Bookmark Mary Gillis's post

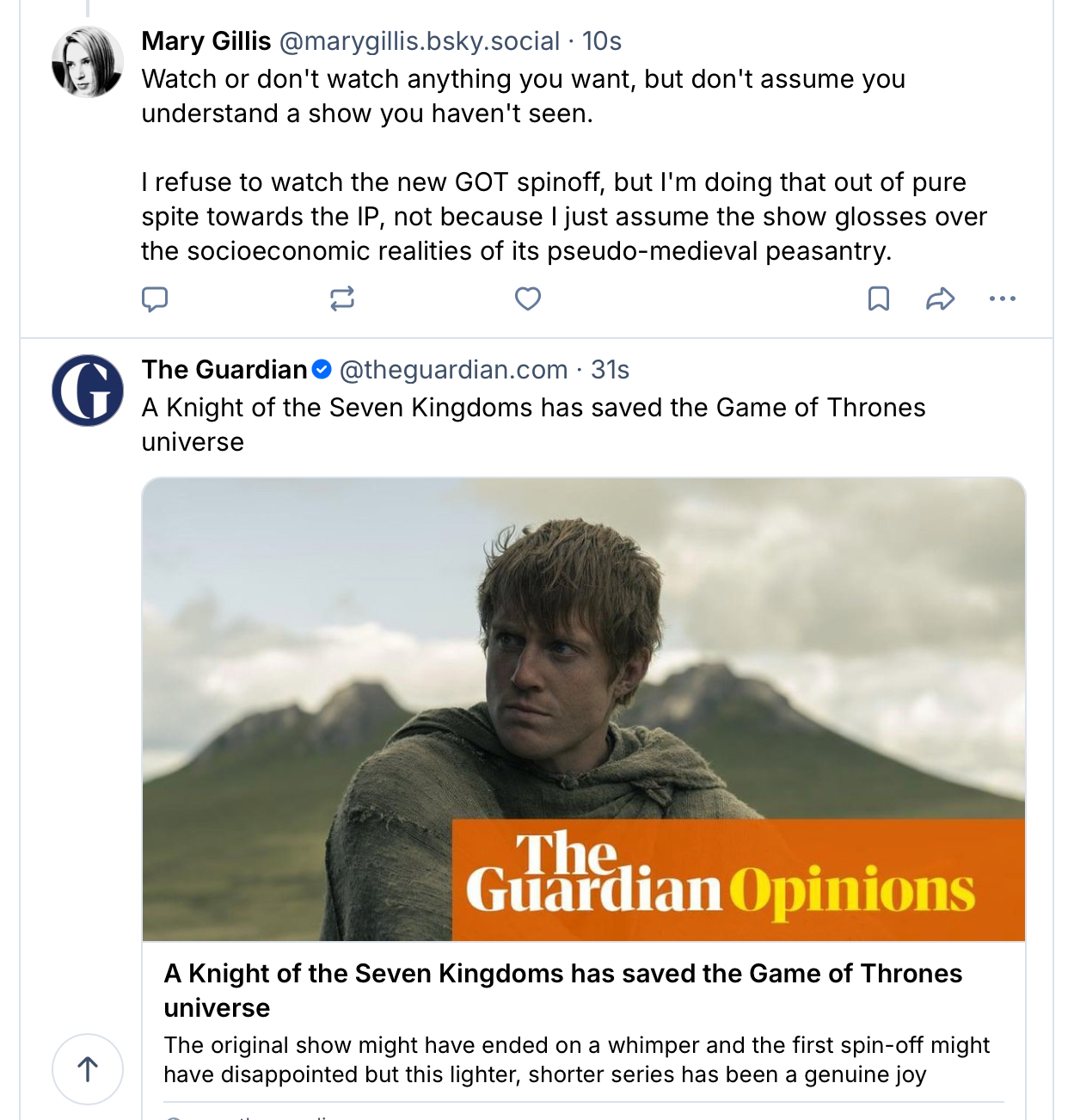(x=878, y=299)
